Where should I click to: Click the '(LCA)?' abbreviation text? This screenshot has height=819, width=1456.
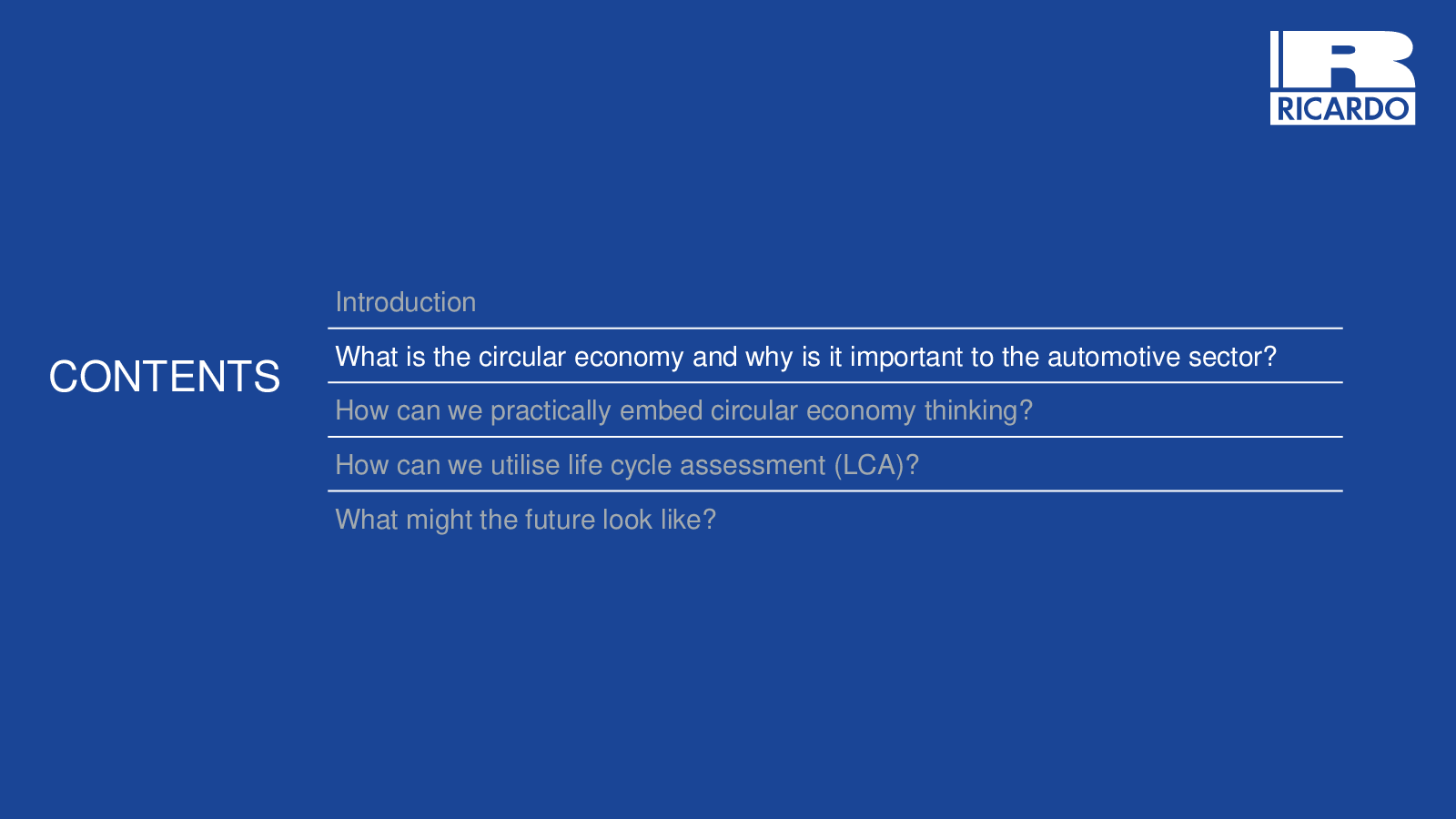pos(876,465)
